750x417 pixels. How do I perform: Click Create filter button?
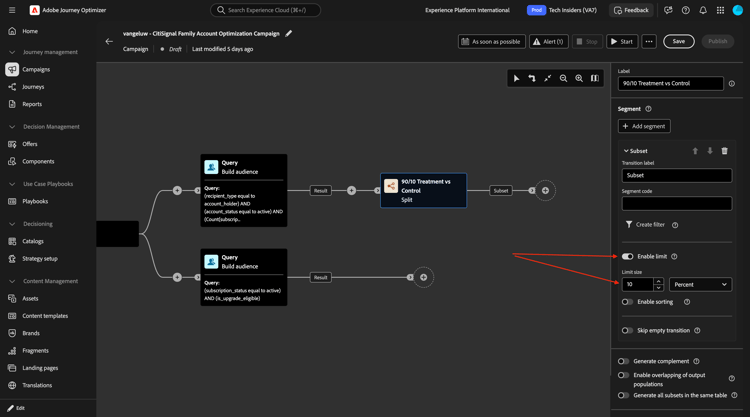coord(645,225)
